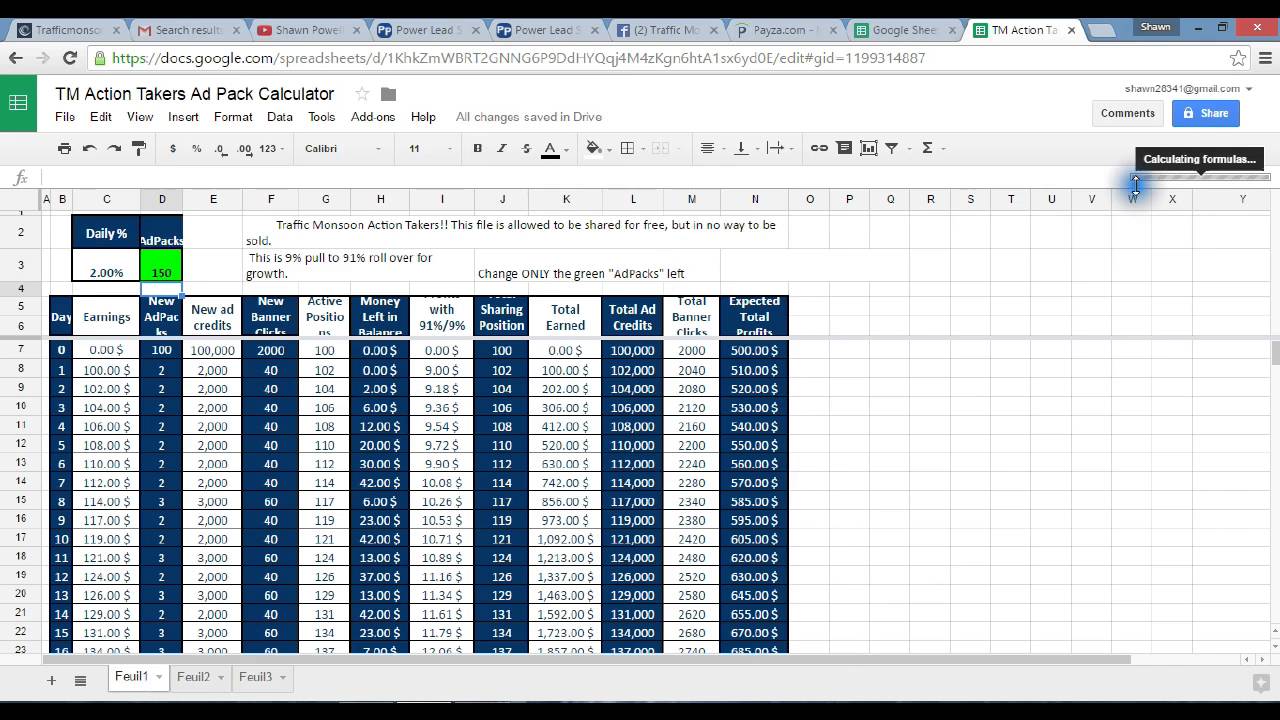Toggle italic formatting
This screenshot has height=720, width=1280.
tap(502, 148)
